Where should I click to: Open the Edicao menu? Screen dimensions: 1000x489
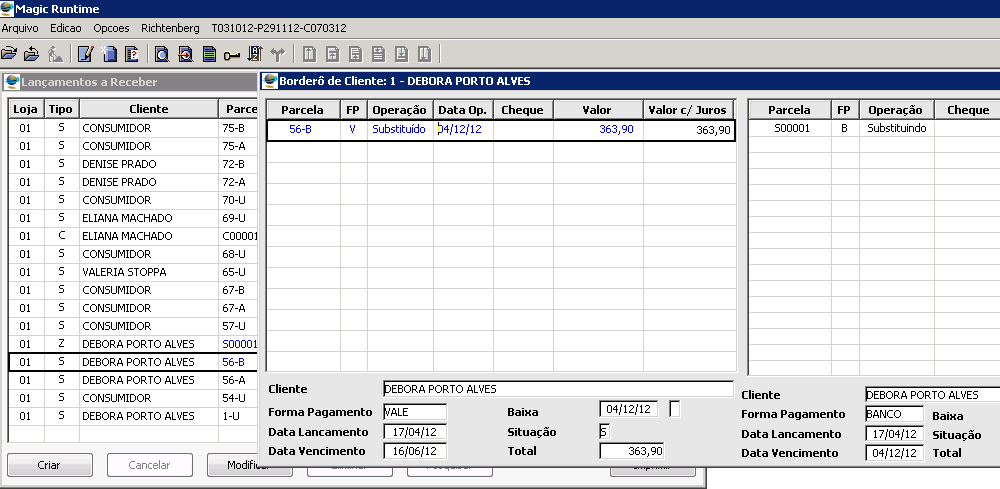pos(66,28)
